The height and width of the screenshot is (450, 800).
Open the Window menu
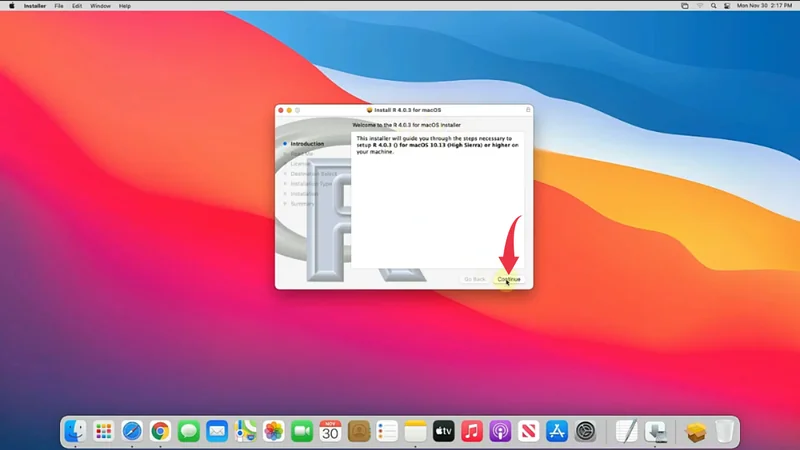[x=100, y=6]
